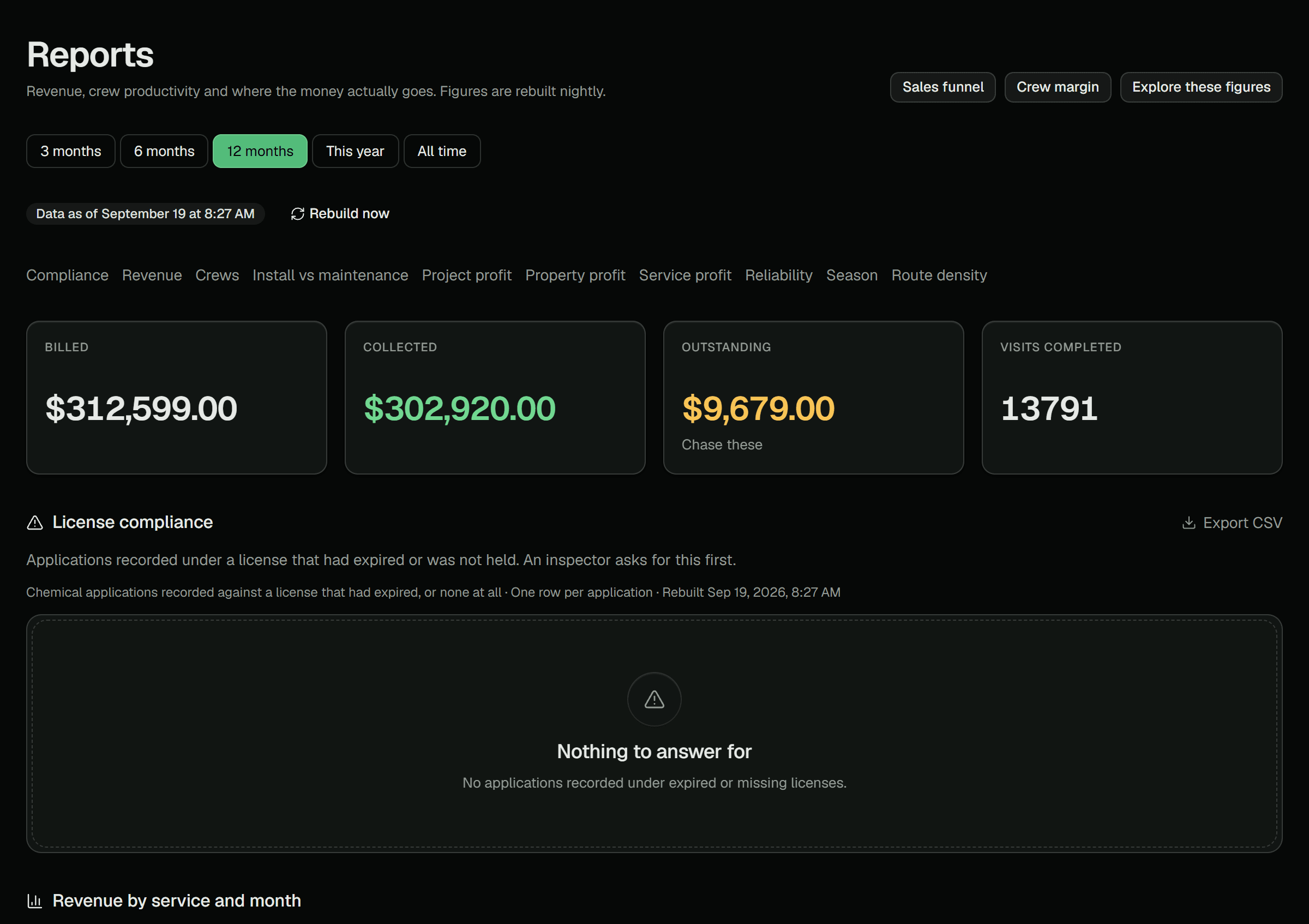Click the Reports page title

click(90, 55)
